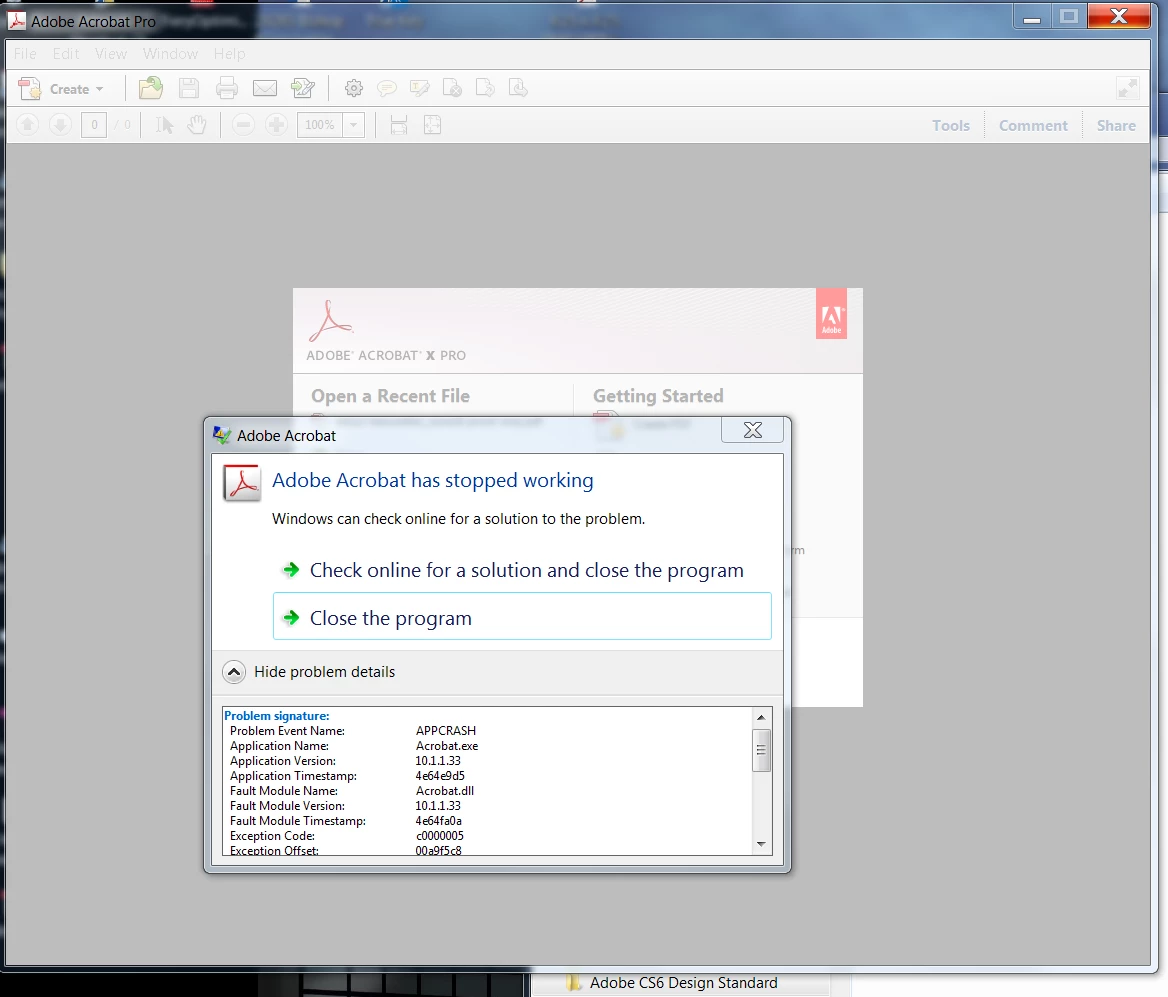
Task: Open the Comment pane tab
Action: [x=1033, y=125]
